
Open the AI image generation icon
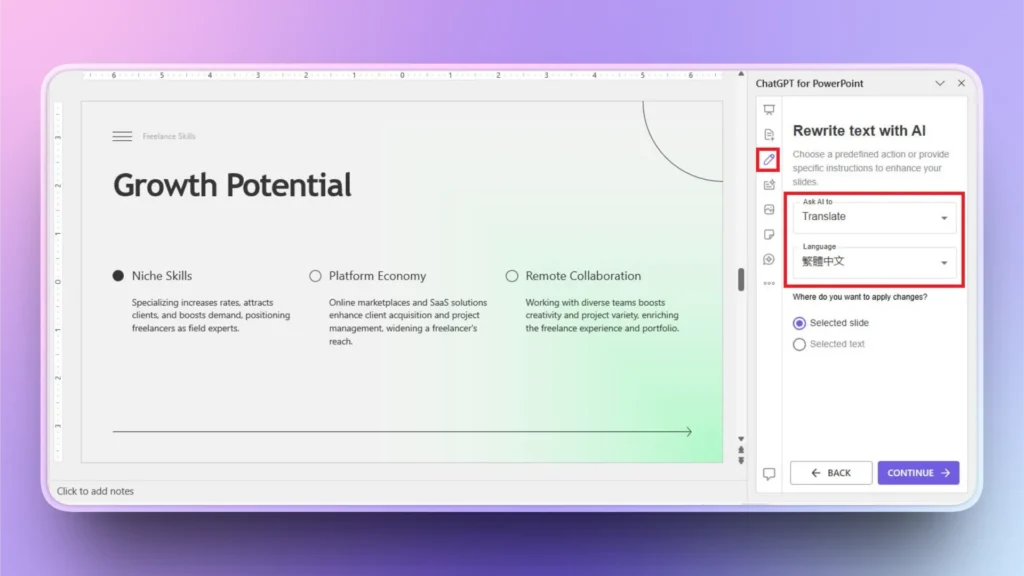click(768, 210)
